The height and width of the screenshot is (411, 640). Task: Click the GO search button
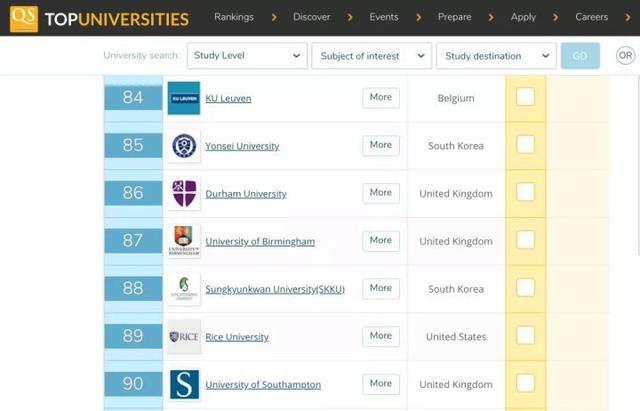coord(580,56)
